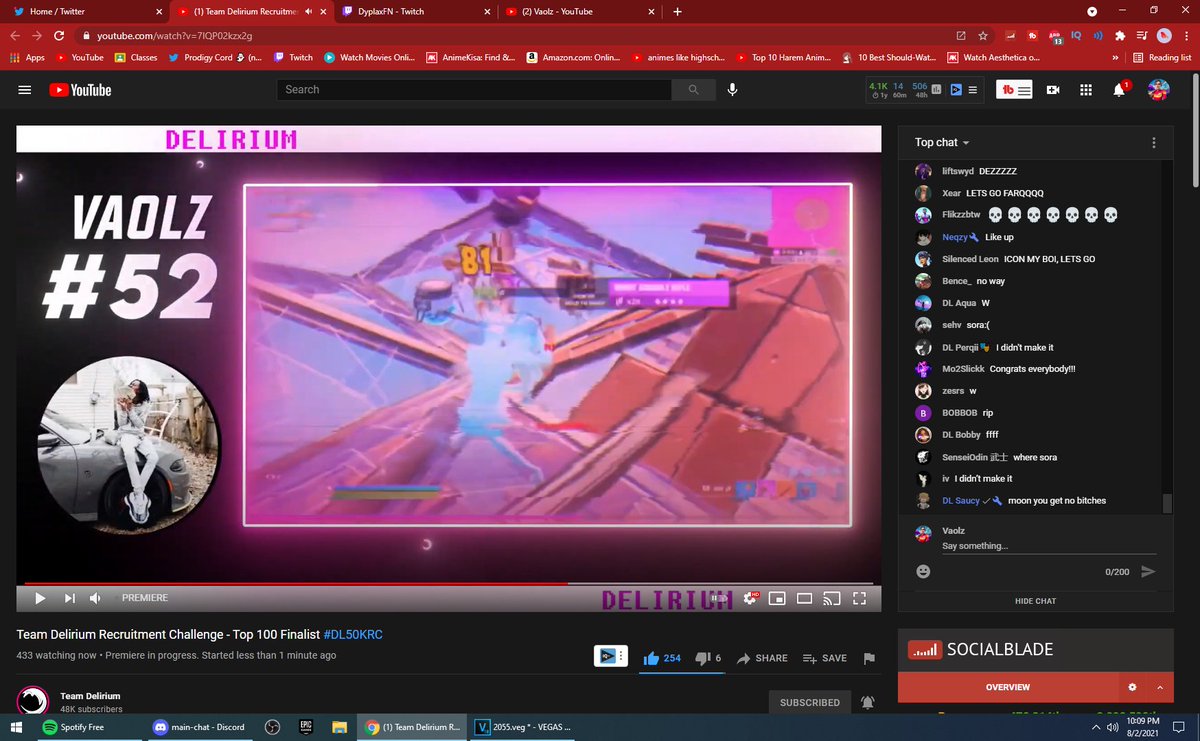
Task: Open Chrome three-dot menu
Action: tap(1187, 36)
